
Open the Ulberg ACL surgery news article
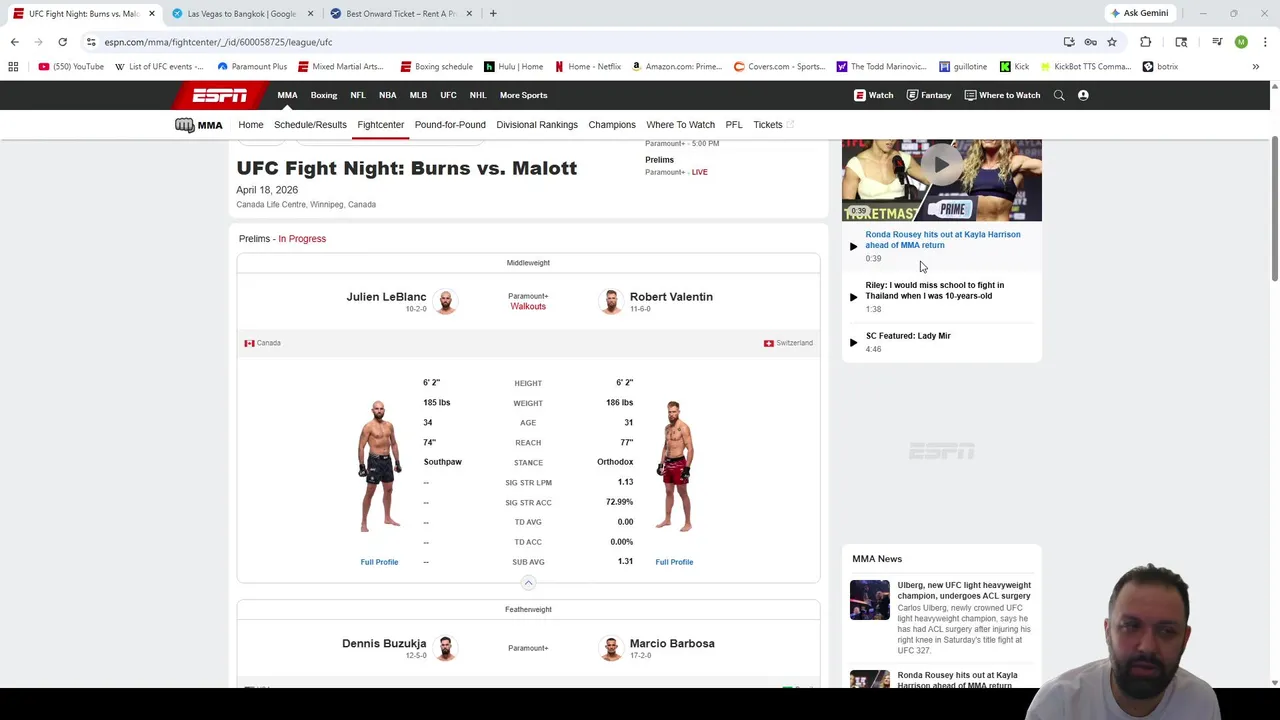[964, 591]
